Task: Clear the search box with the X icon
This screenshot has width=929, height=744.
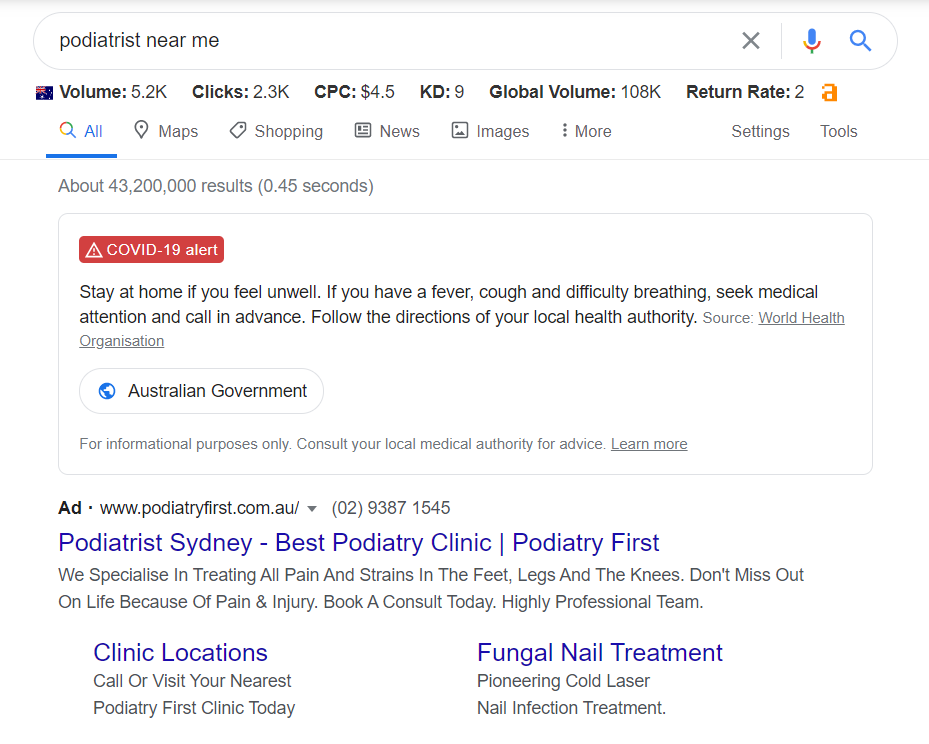Action: (x=750, y=41)
